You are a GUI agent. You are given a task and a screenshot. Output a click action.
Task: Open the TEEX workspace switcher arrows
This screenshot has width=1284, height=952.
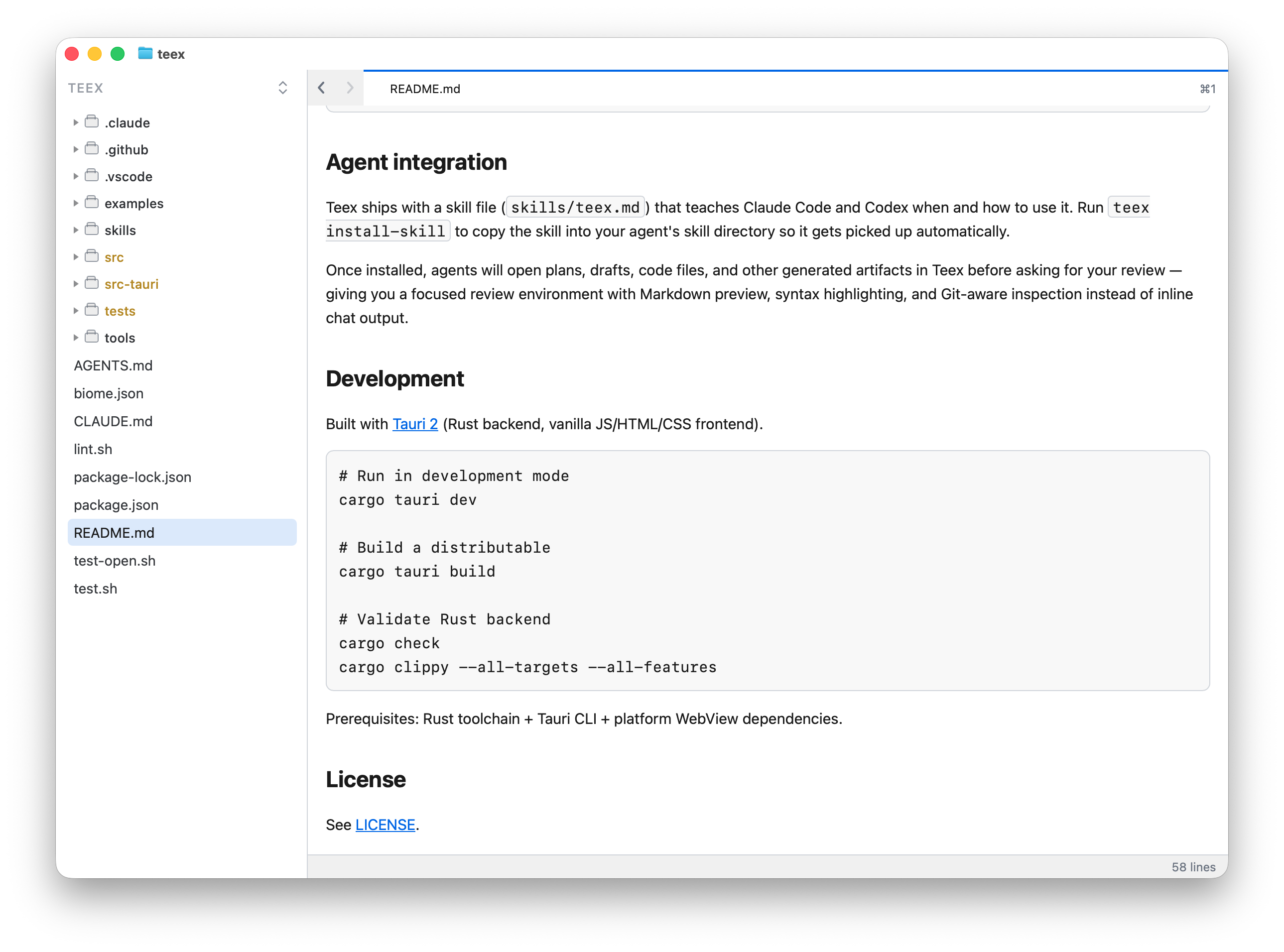click(x=282, y=88)
